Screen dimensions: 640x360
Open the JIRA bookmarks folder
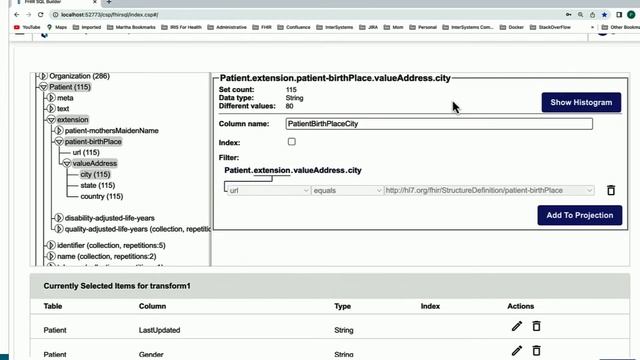(x=369, y=27)
